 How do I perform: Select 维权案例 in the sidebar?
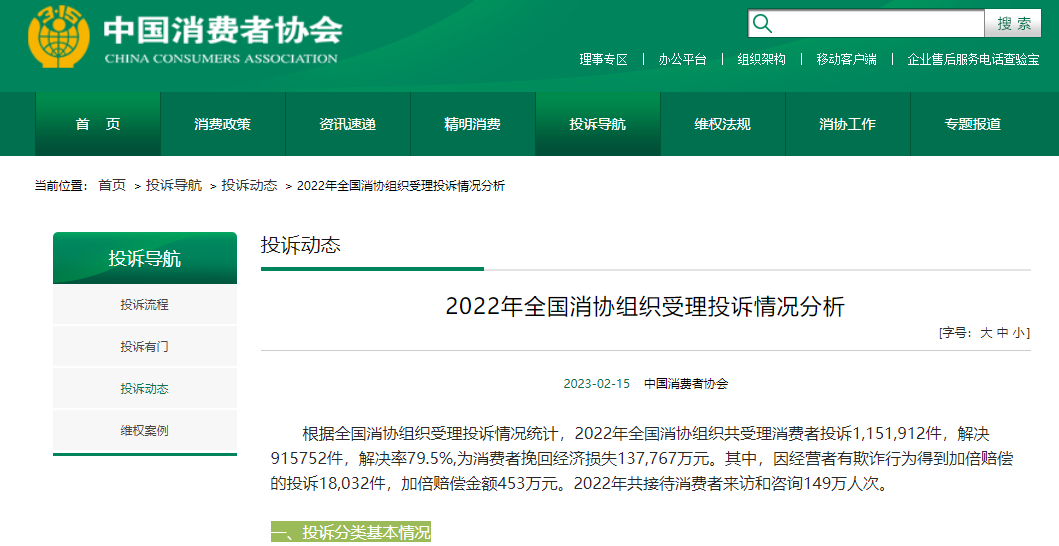pyautogui.click(x=145, y=430)
